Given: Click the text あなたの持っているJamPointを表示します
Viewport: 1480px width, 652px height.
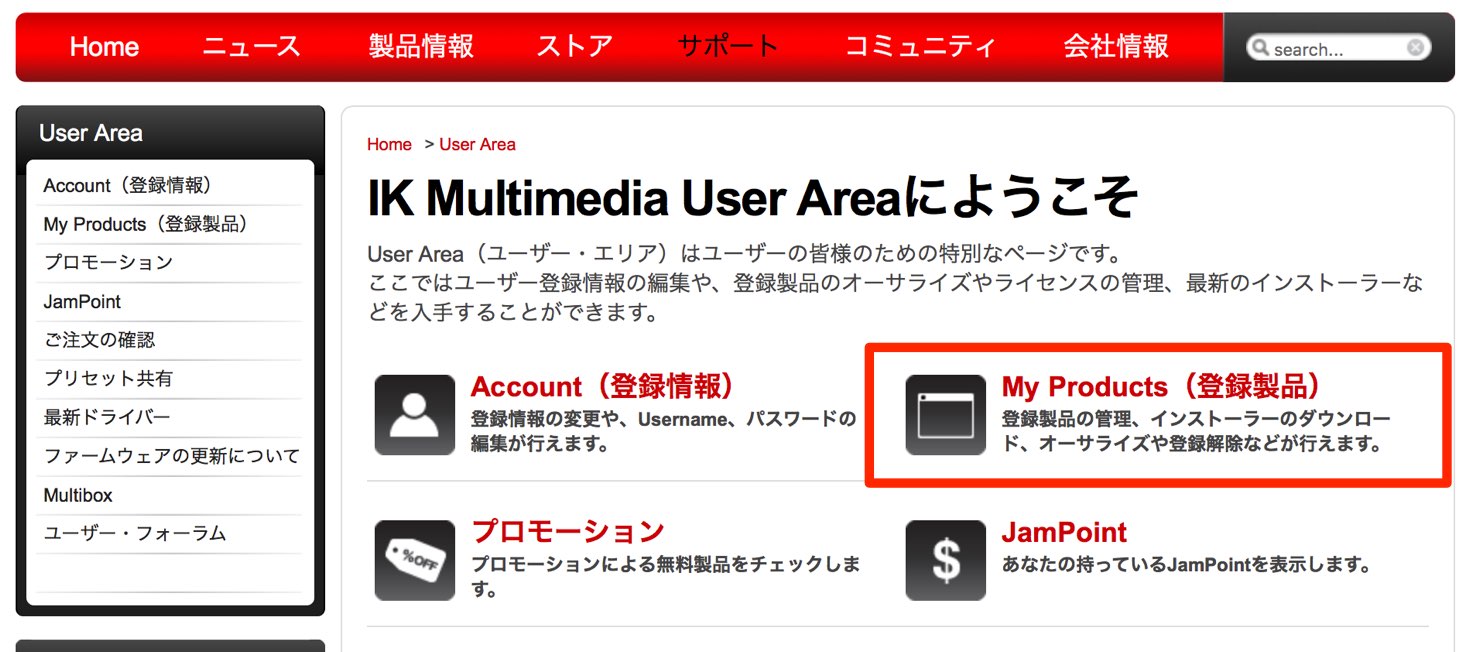Looking at the screenshot, I should 1186,565.
